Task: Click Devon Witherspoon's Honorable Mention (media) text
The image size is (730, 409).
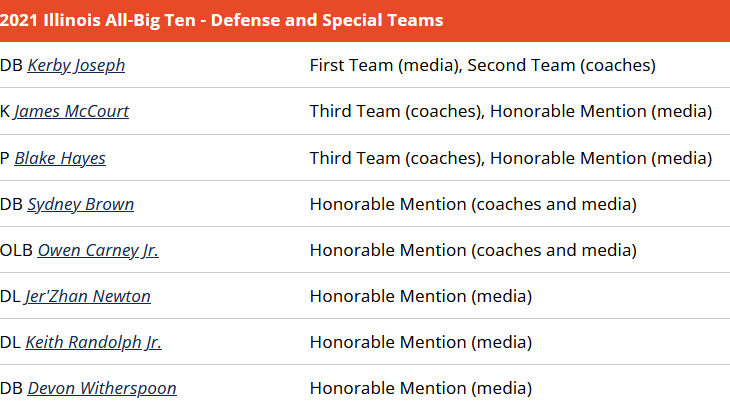Action: 420,388
